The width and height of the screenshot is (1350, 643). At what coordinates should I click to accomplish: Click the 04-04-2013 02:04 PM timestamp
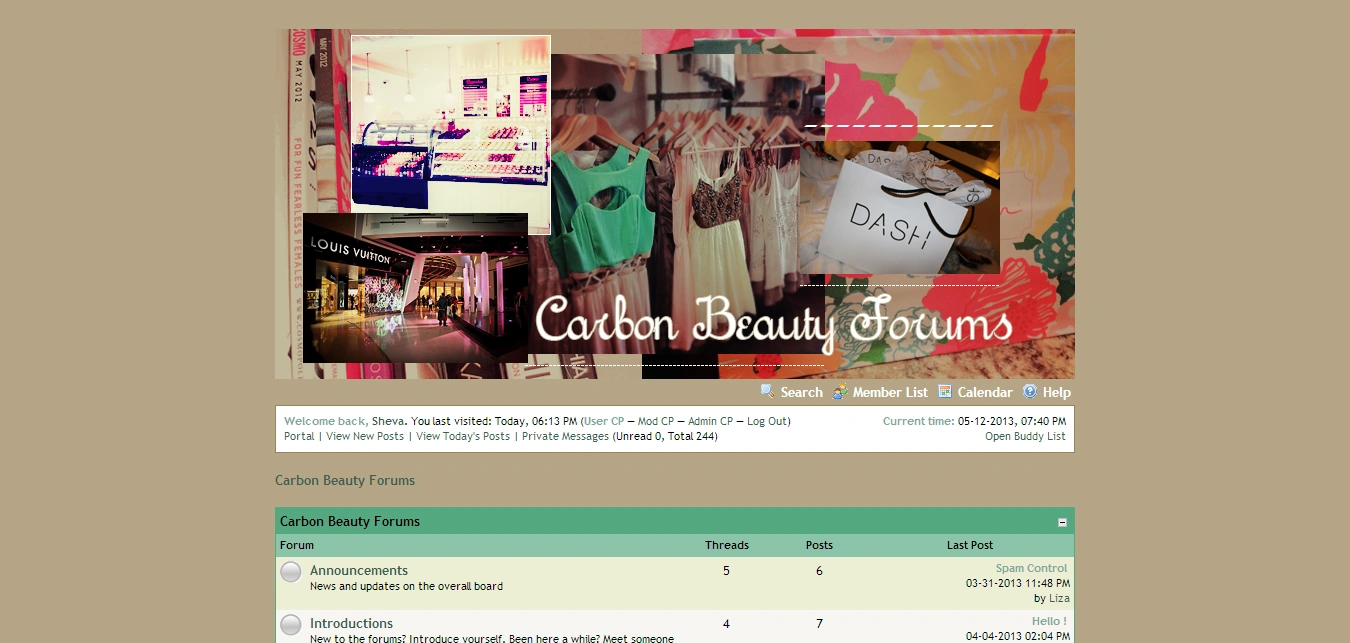pyautogui.click(x=1018, y=636)
